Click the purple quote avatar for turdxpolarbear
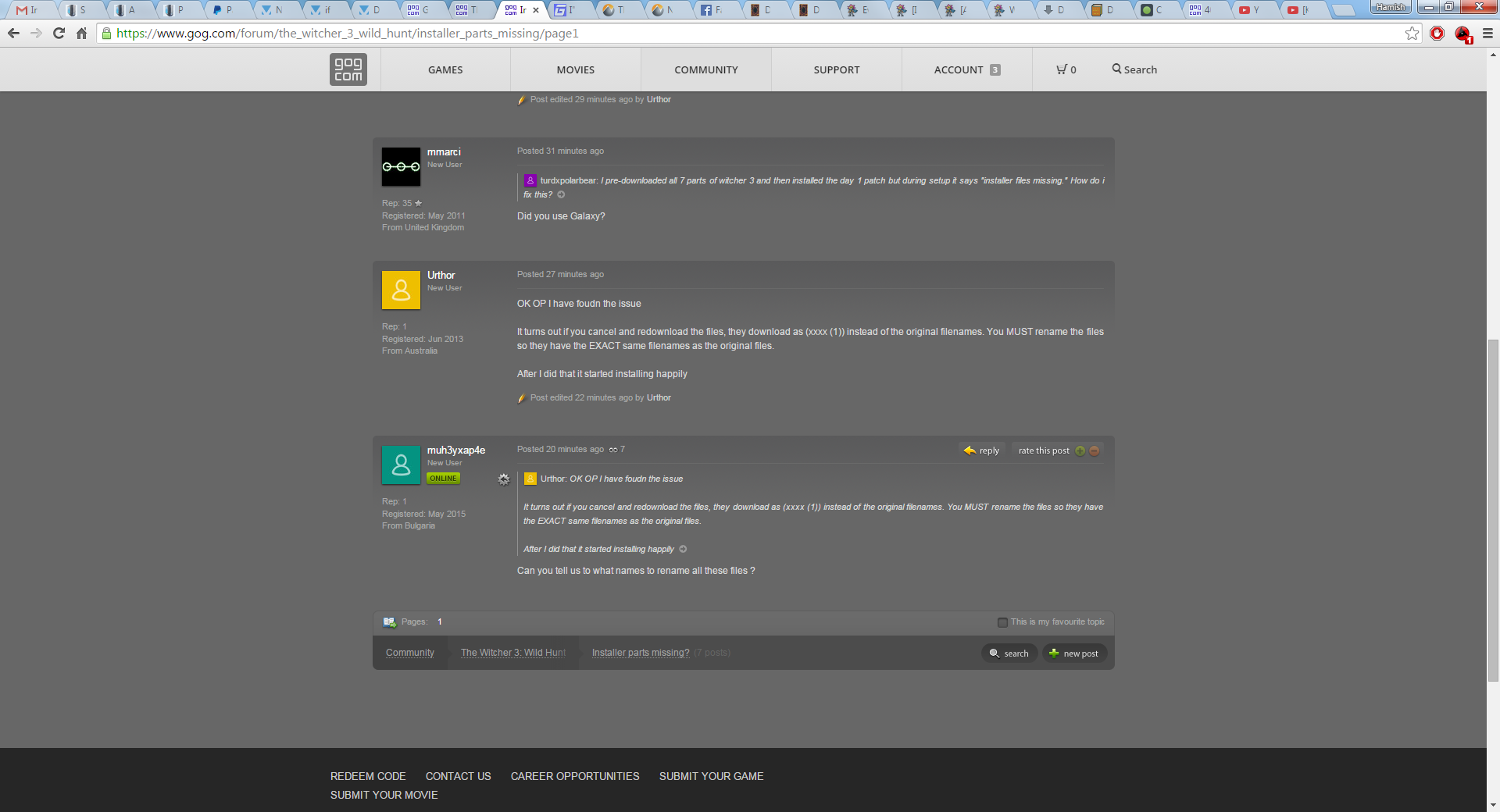 (x=530, y=180)
